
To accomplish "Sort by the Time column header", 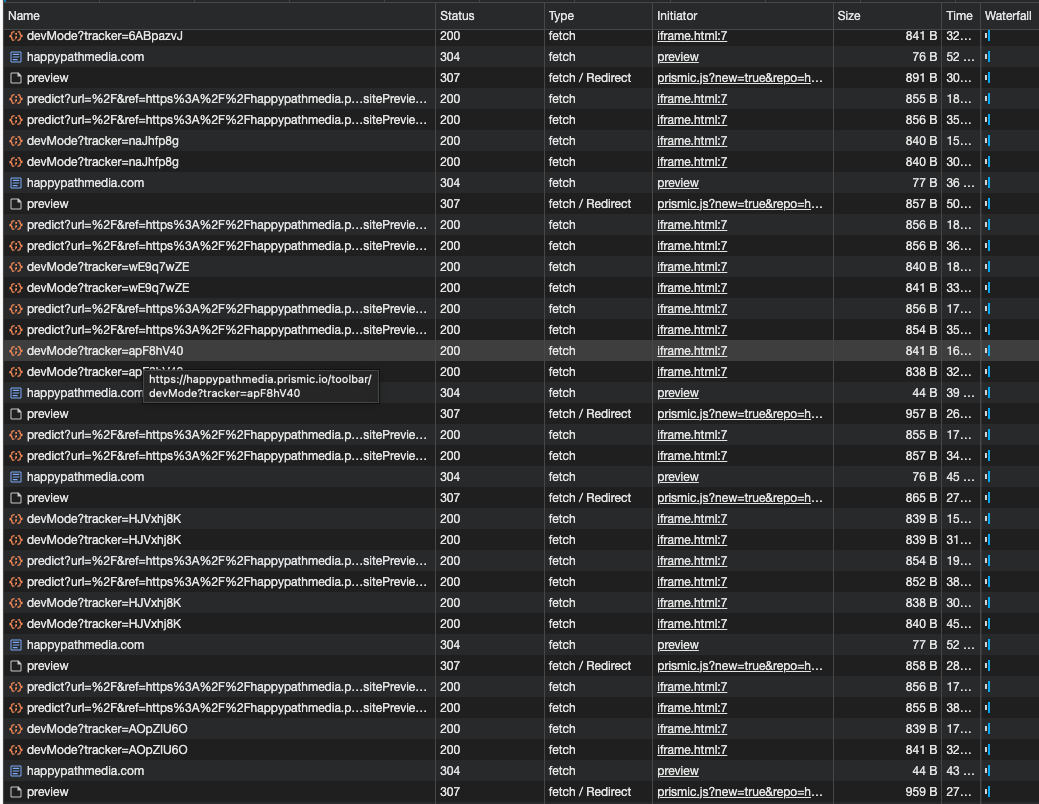I will pyautogui.click(x=959, y=16).
